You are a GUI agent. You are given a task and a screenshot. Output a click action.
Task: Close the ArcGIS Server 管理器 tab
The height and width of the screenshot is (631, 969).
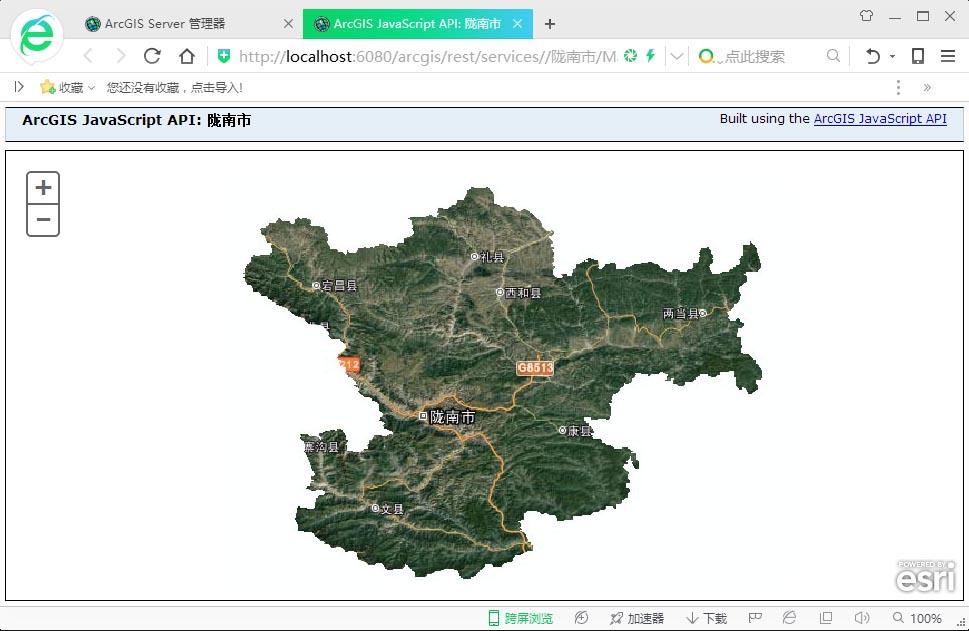click(288, 23)
